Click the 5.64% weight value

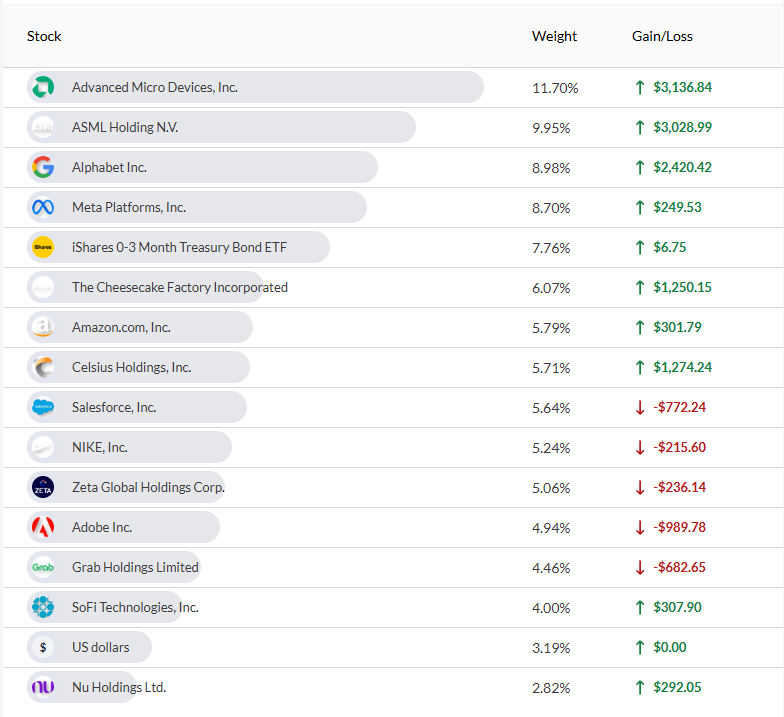551,408
